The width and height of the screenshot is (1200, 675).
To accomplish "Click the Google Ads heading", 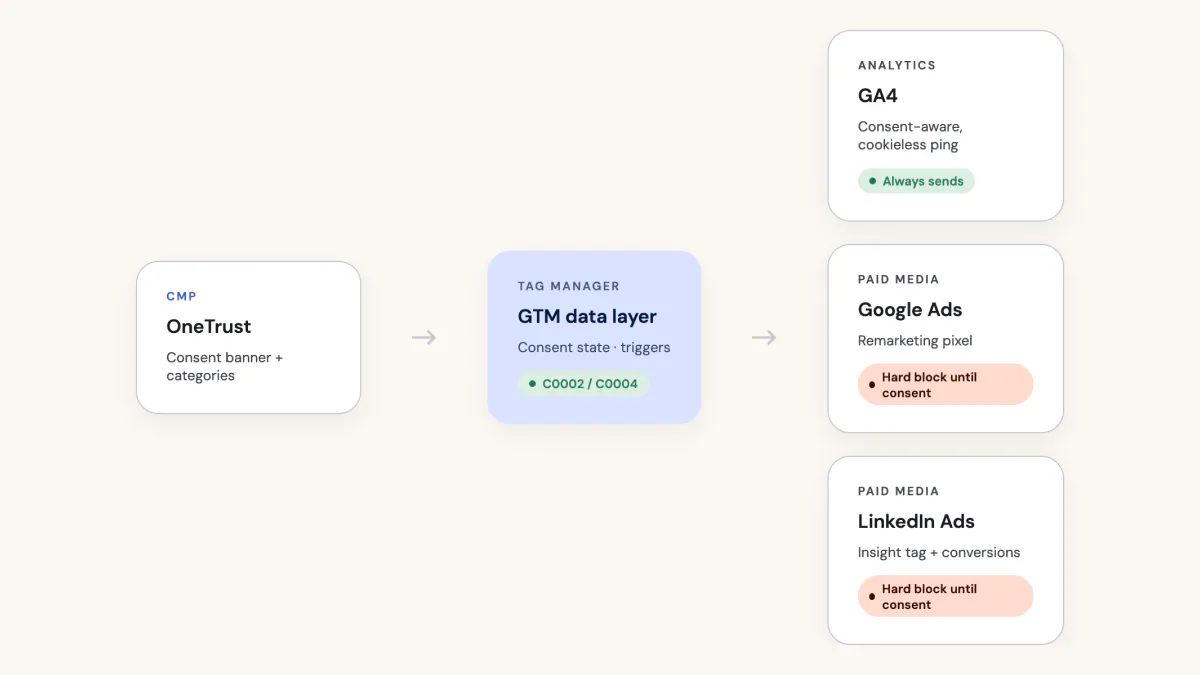I will point(910,310).
